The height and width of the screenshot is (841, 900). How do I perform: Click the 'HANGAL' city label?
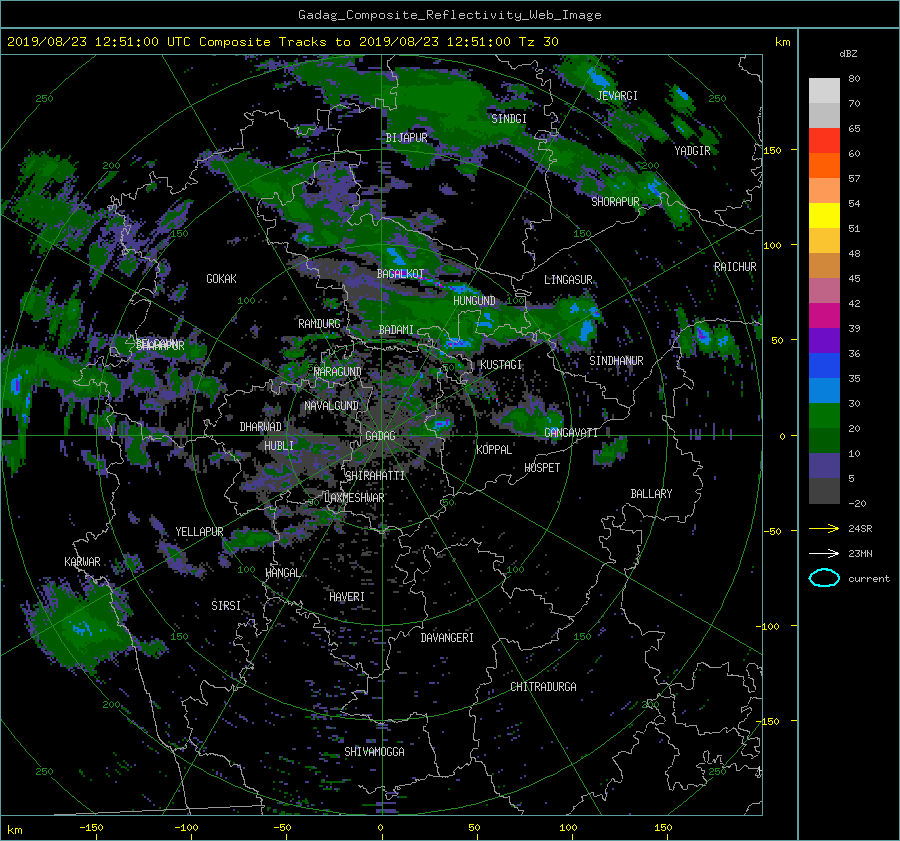[x=282, y=573]
